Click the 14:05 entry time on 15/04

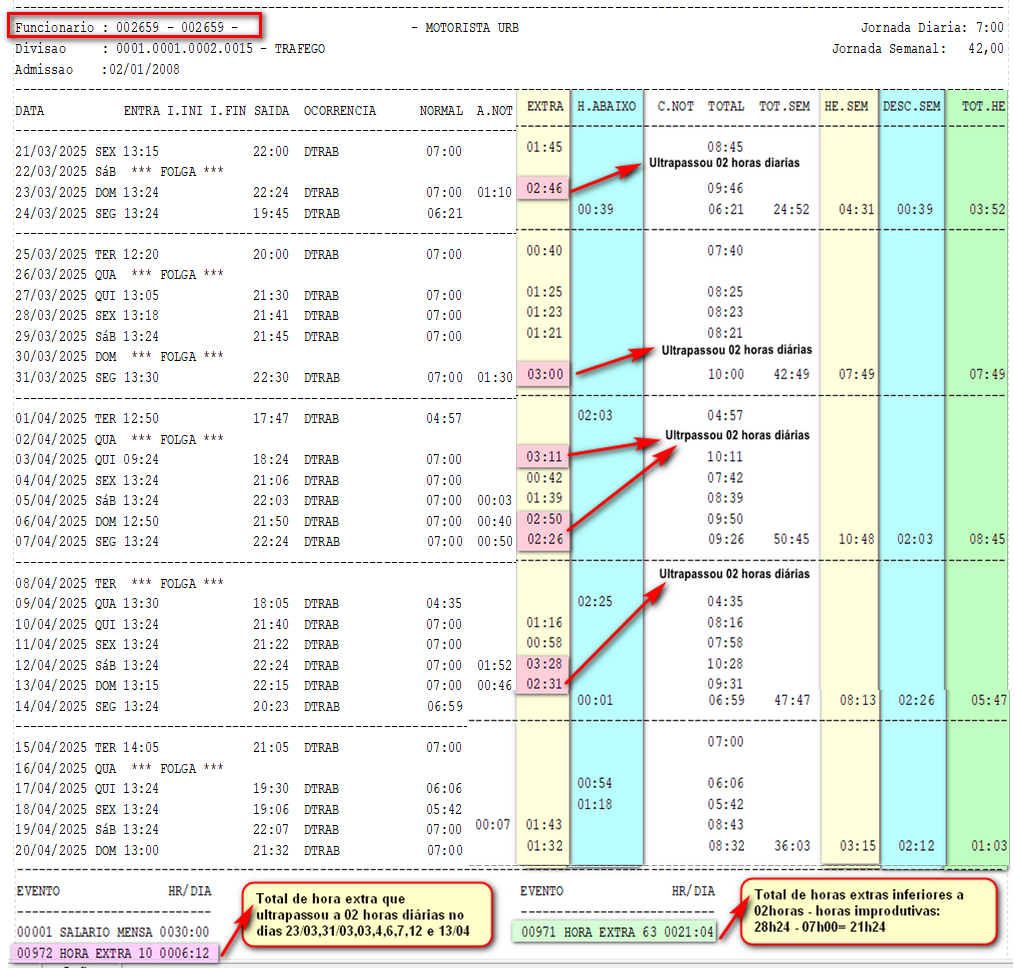click(x=141, y=748)
